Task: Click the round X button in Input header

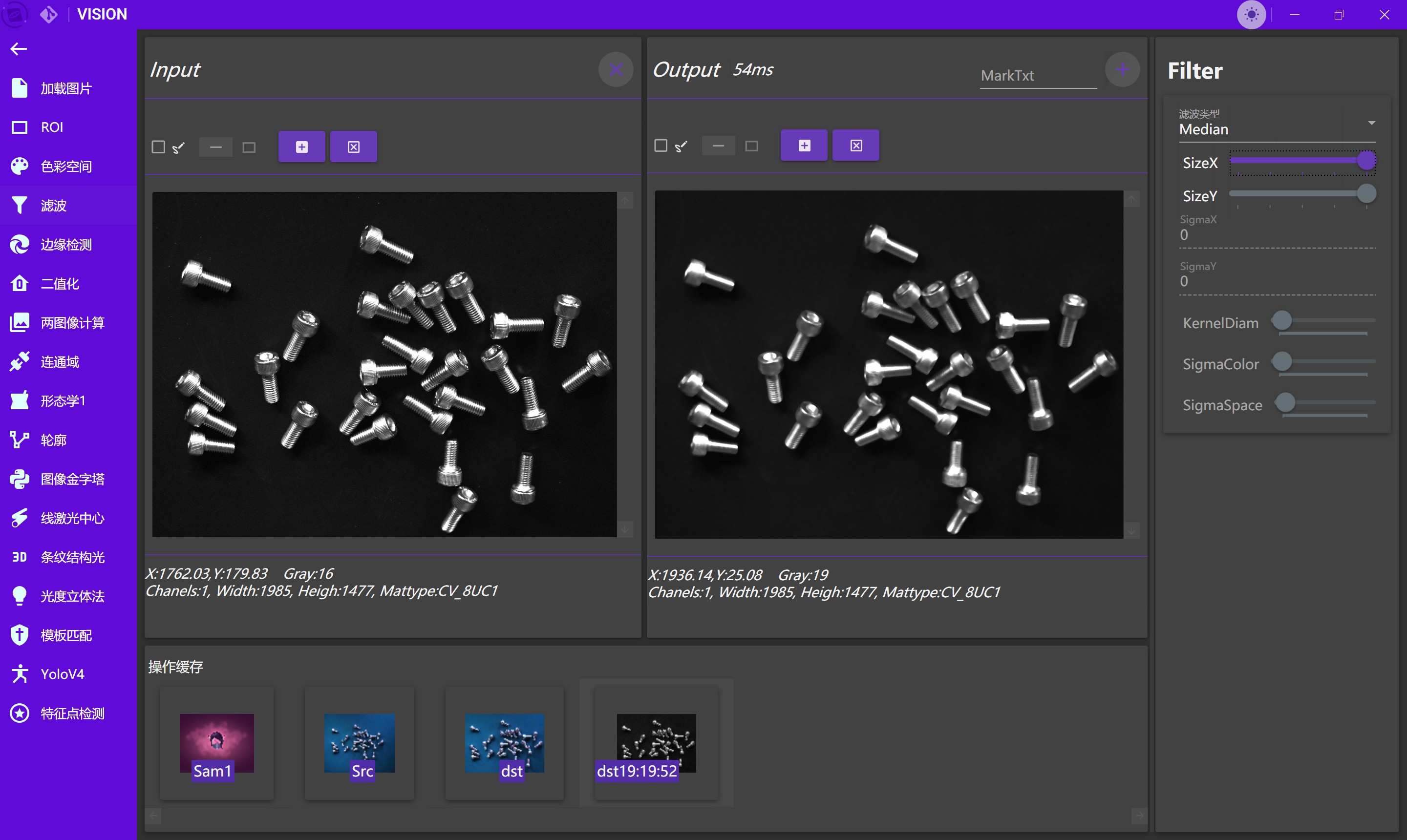Action: (616, 70)
